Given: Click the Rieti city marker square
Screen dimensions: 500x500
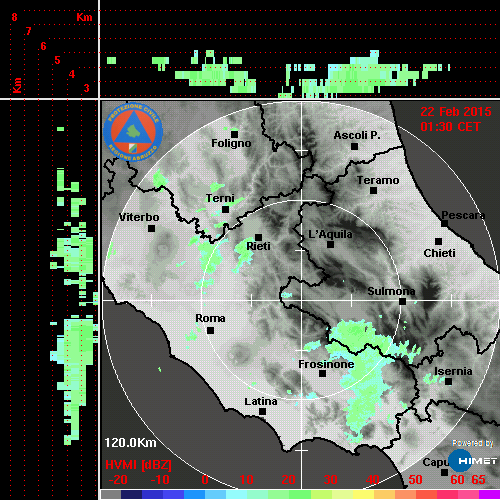Looking at the screenshot, I should (x=258, y=237).
